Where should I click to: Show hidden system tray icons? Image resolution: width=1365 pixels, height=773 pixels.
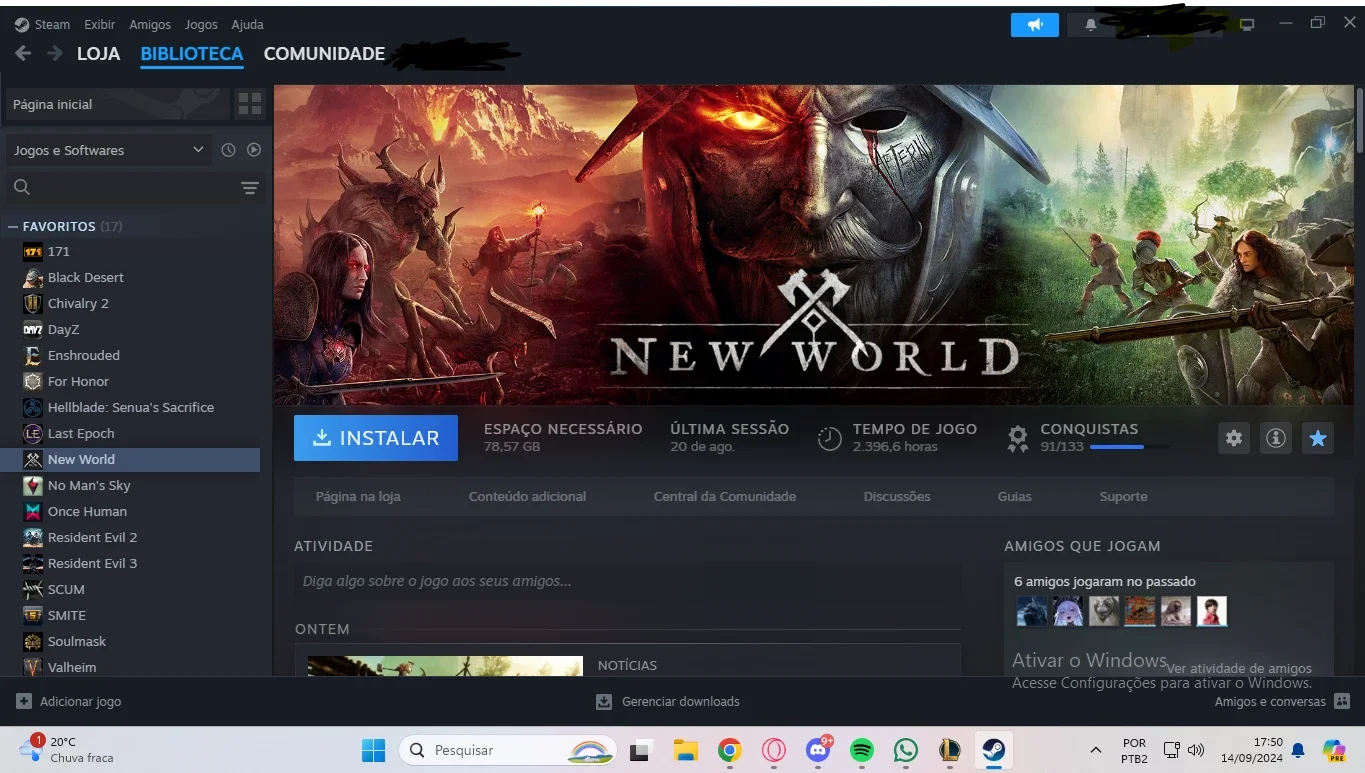pyautogui.click(x=1096, y=750)
